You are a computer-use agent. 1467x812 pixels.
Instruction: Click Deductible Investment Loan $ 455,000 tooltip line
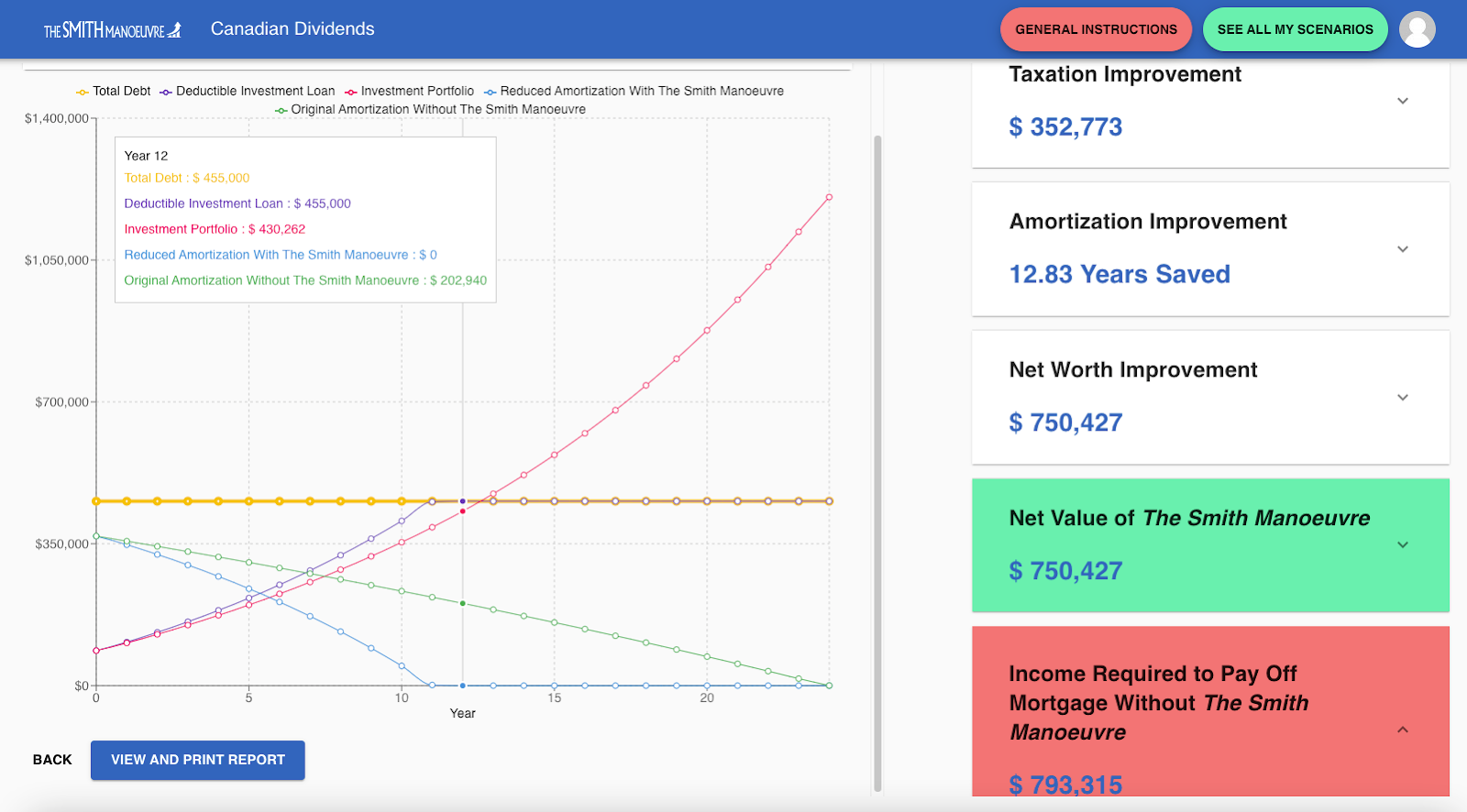coord(237,203)
